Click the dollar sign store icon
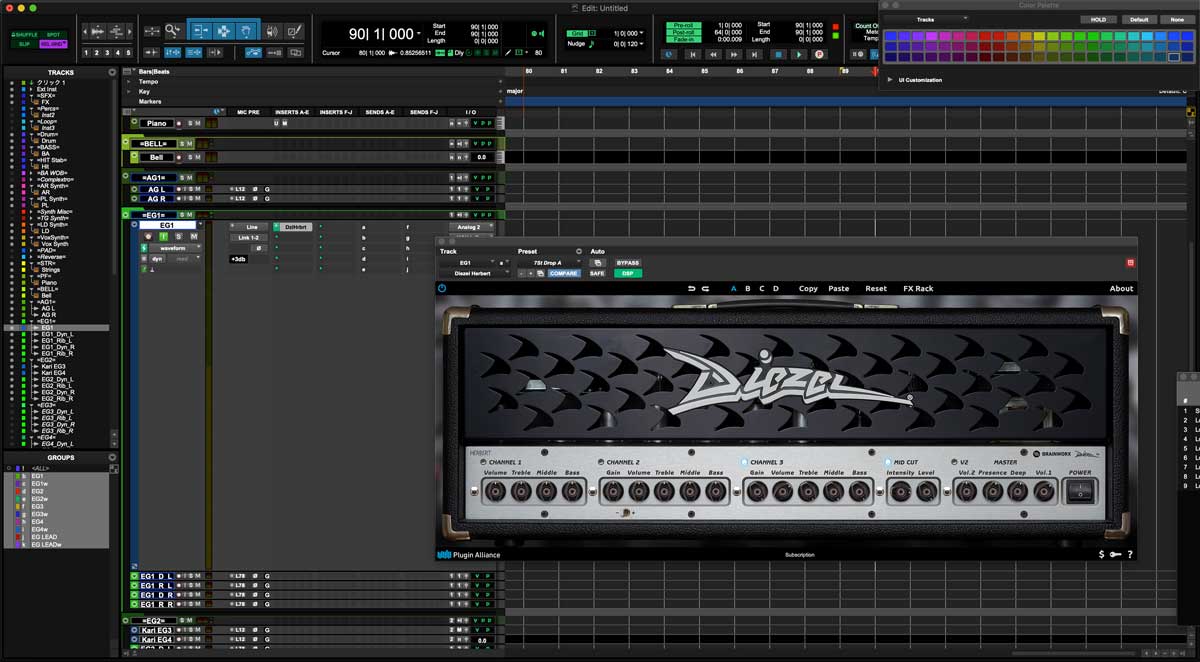 [1101, 554]
